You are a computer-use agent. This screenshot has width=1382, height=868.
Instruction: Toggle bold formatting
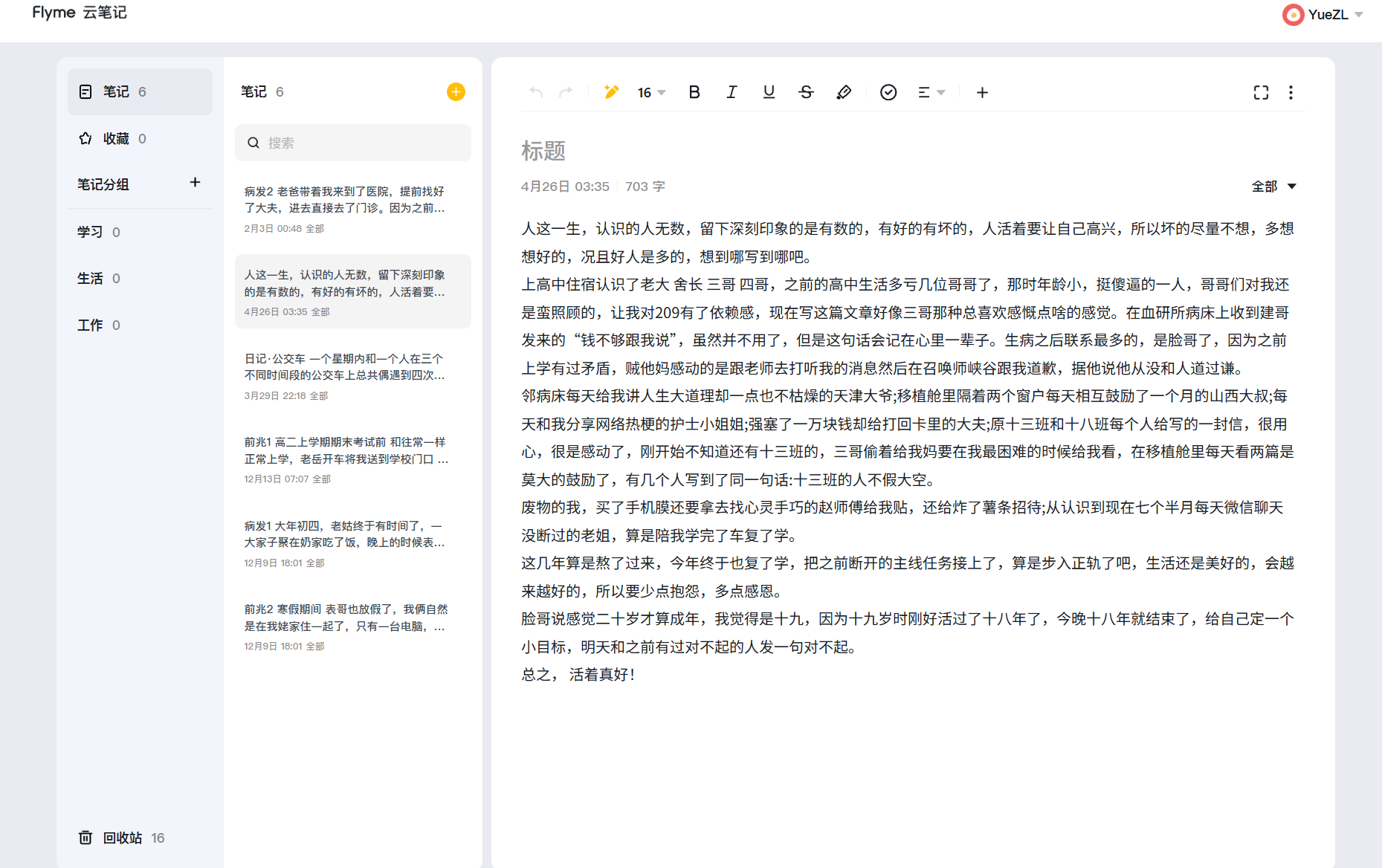coord(694,92)
